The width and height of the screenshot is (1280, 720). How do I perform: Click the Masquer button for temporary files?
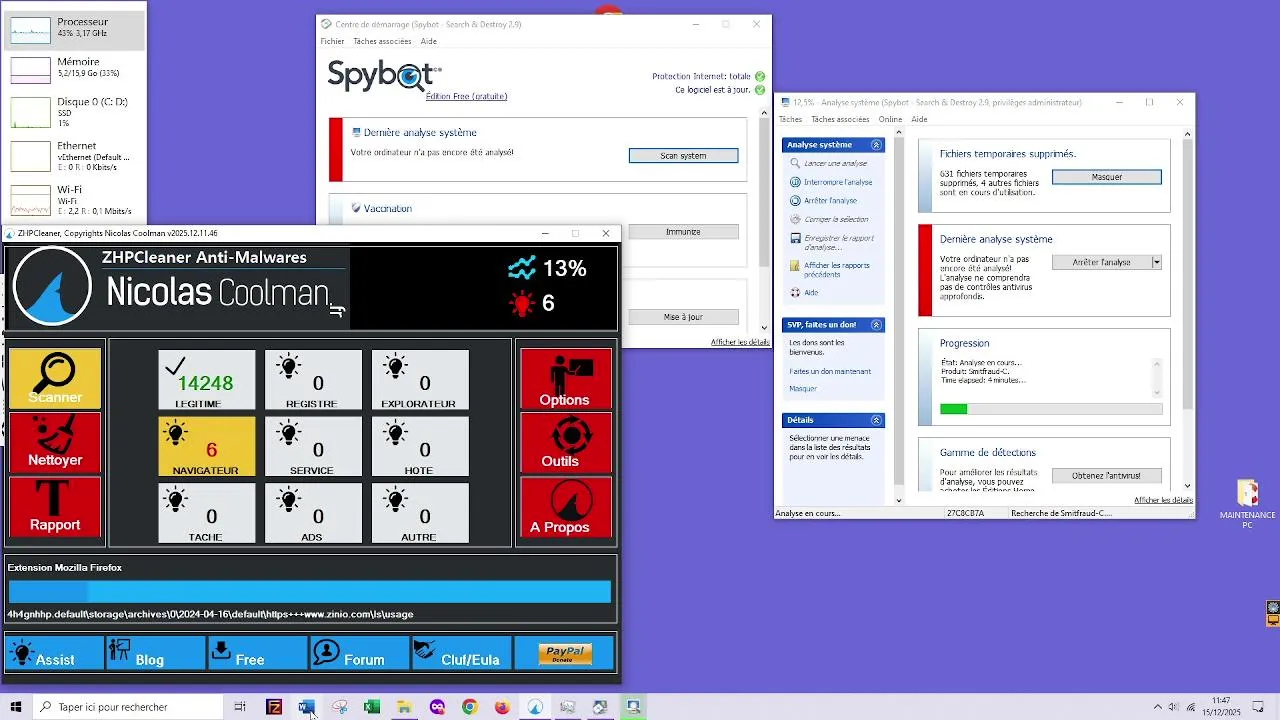[1106, 177]
